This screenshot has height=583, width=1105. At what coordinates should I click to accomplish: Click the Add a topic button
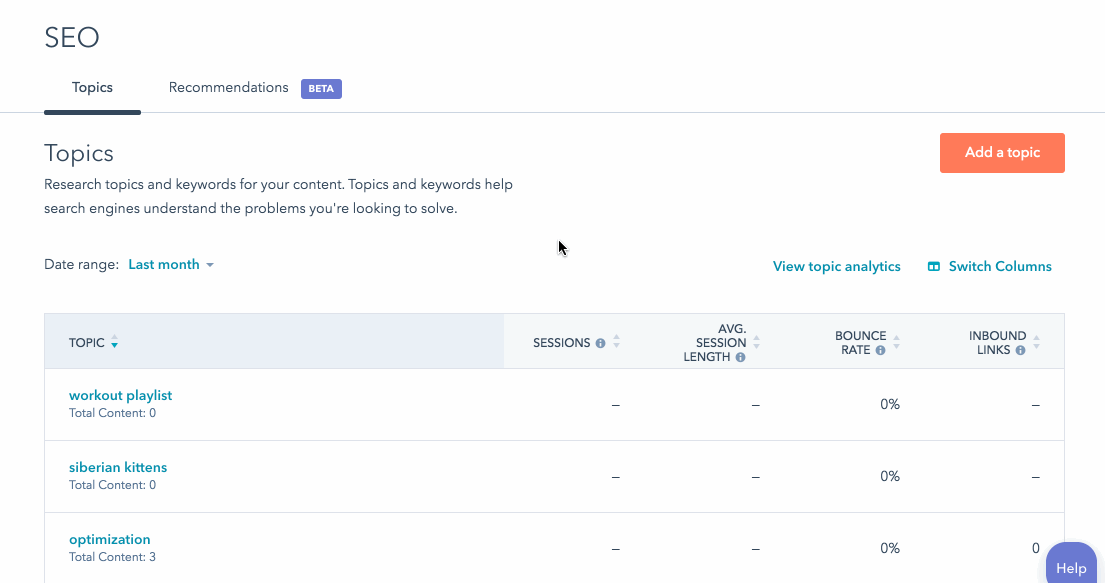pos(1002,153)
